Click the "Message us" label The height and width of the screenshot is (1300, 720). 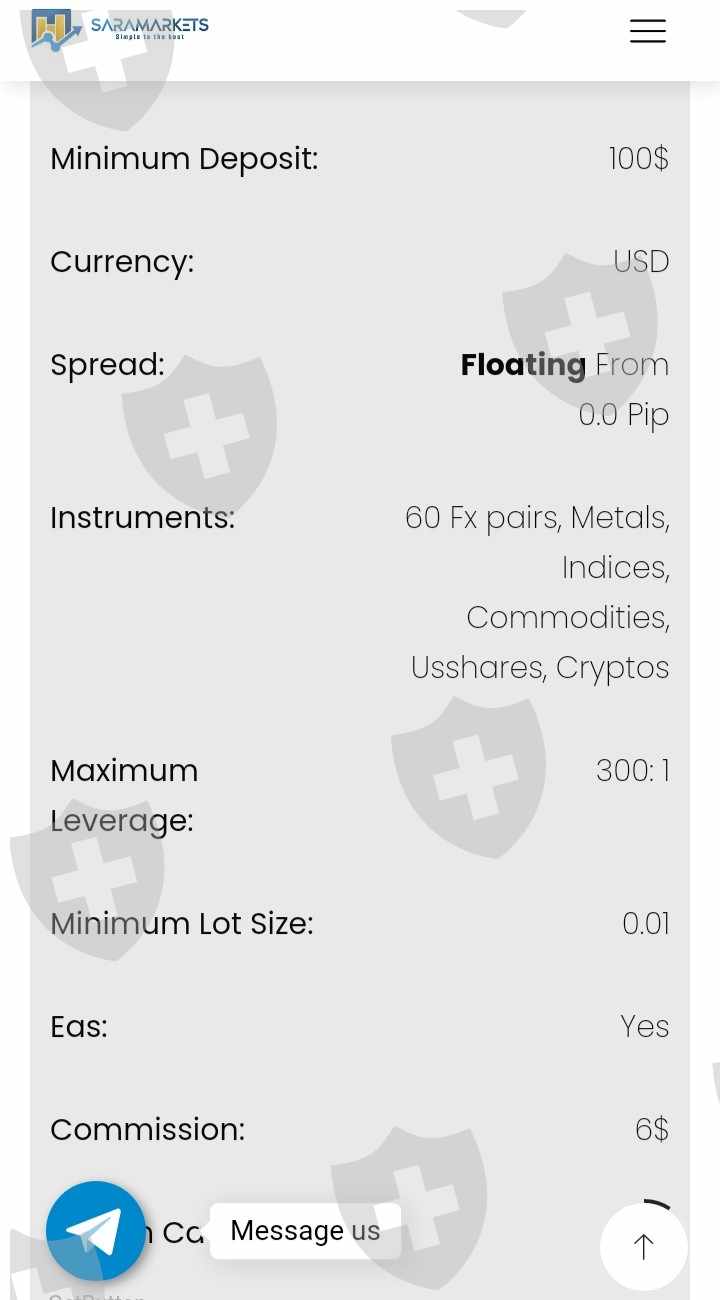(x=305, y=1230)
